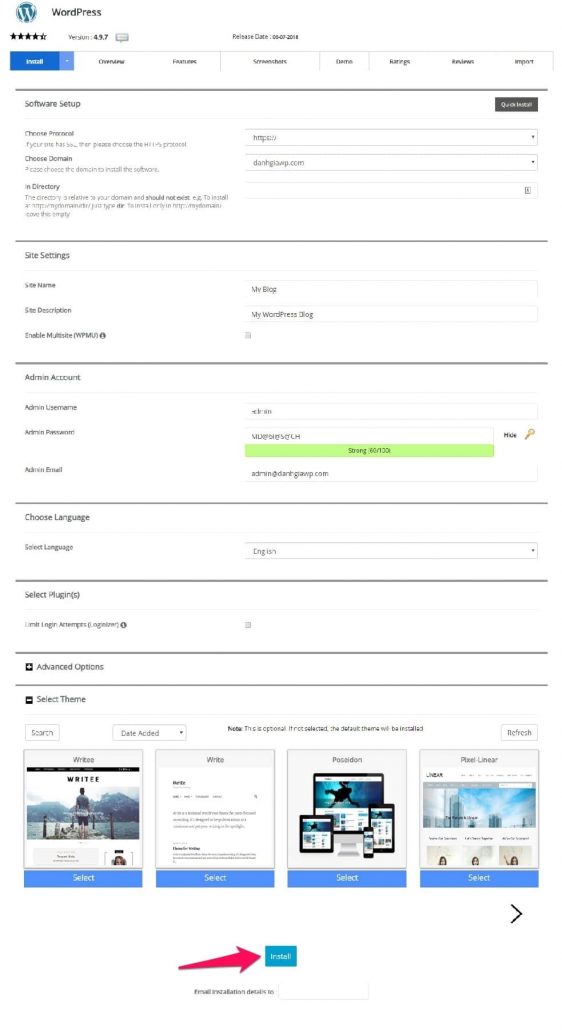Collapse Select Theme minus icon
Viewport: 562px width, 1030px height.
(29, 700)
